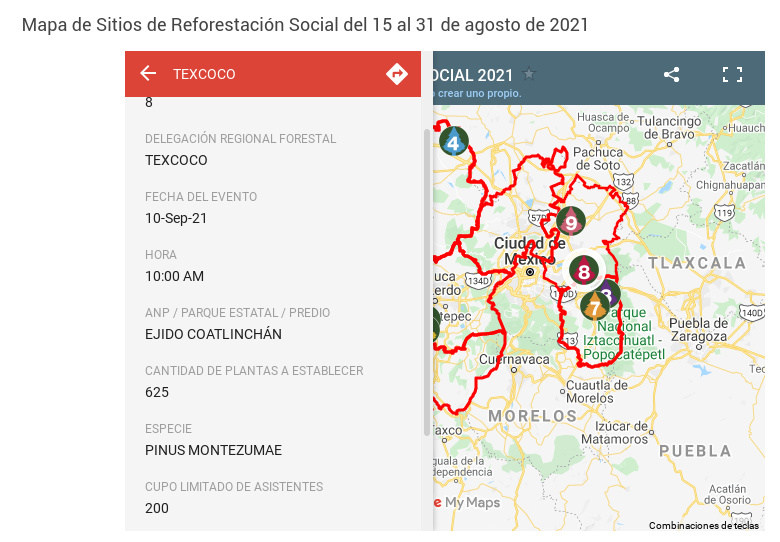Click the TLAXCALA state label
This screenshot has height=542, width=780.
coord(697,263)
